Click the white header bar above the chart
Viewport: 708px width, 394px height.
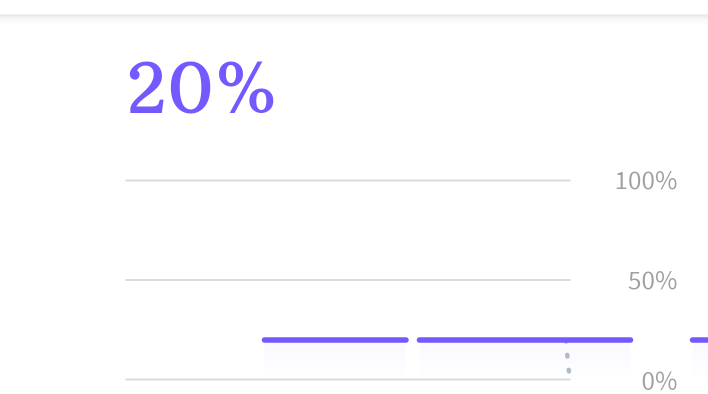click(x=354, y=7)
